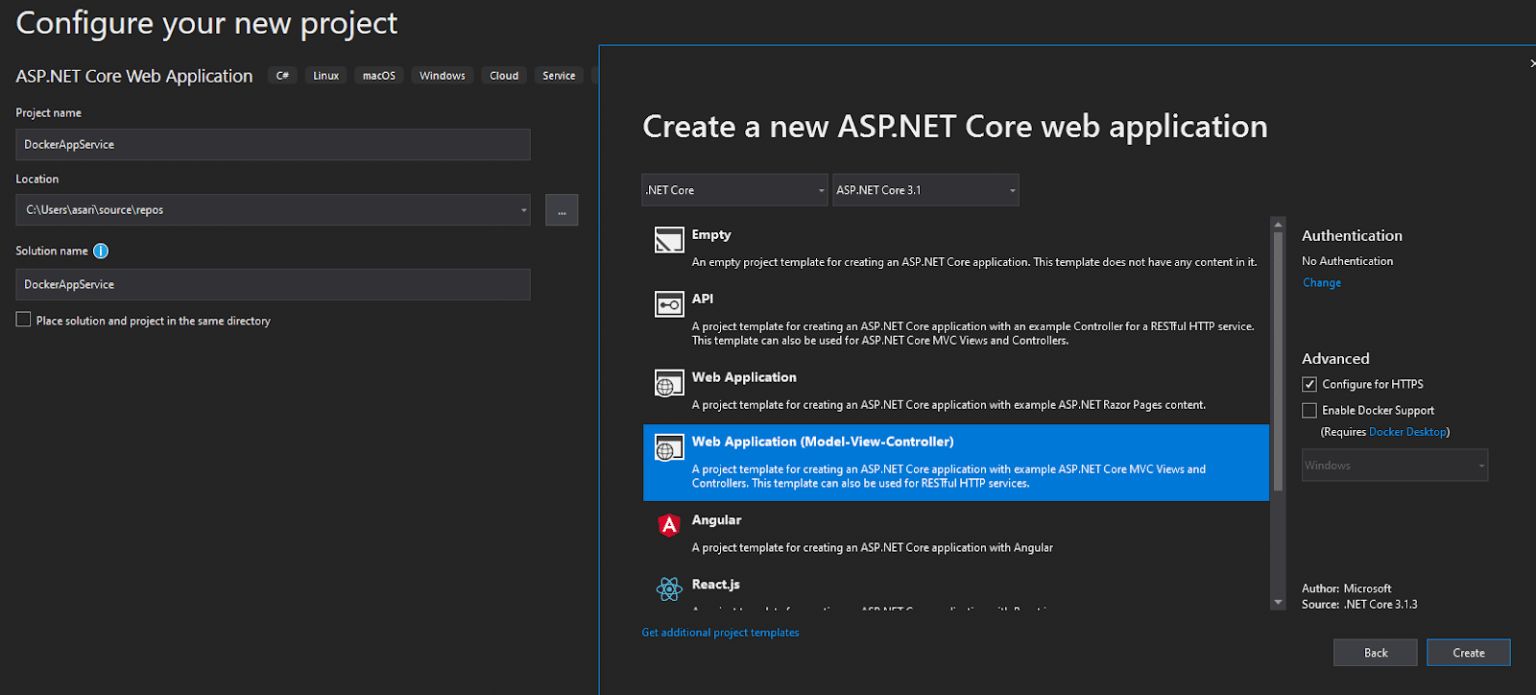
Task: Click the Solution name info icon
Action: (x=101, y=251)
